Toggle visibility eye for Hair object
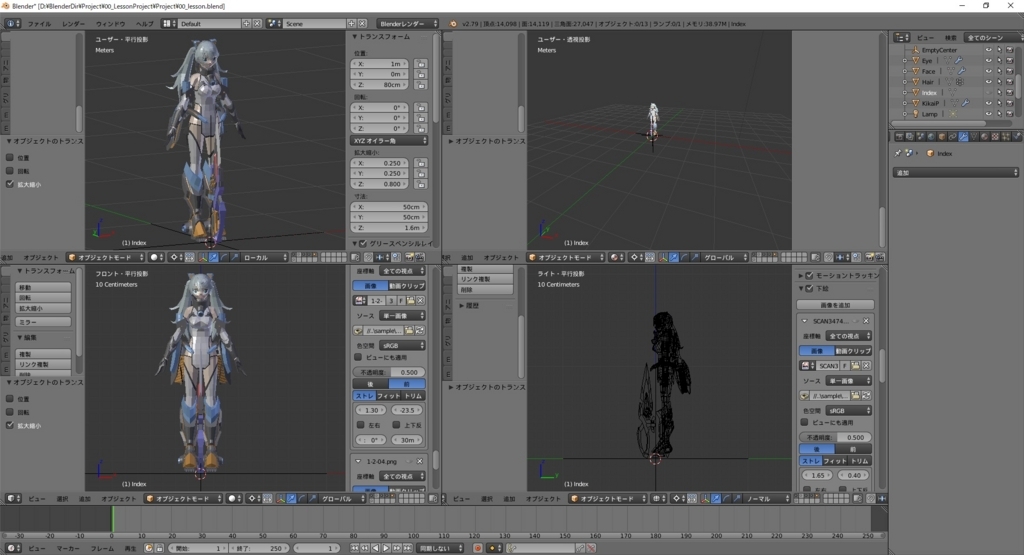The height and width of the screenshot is (555, 1024). click(988, 82)
